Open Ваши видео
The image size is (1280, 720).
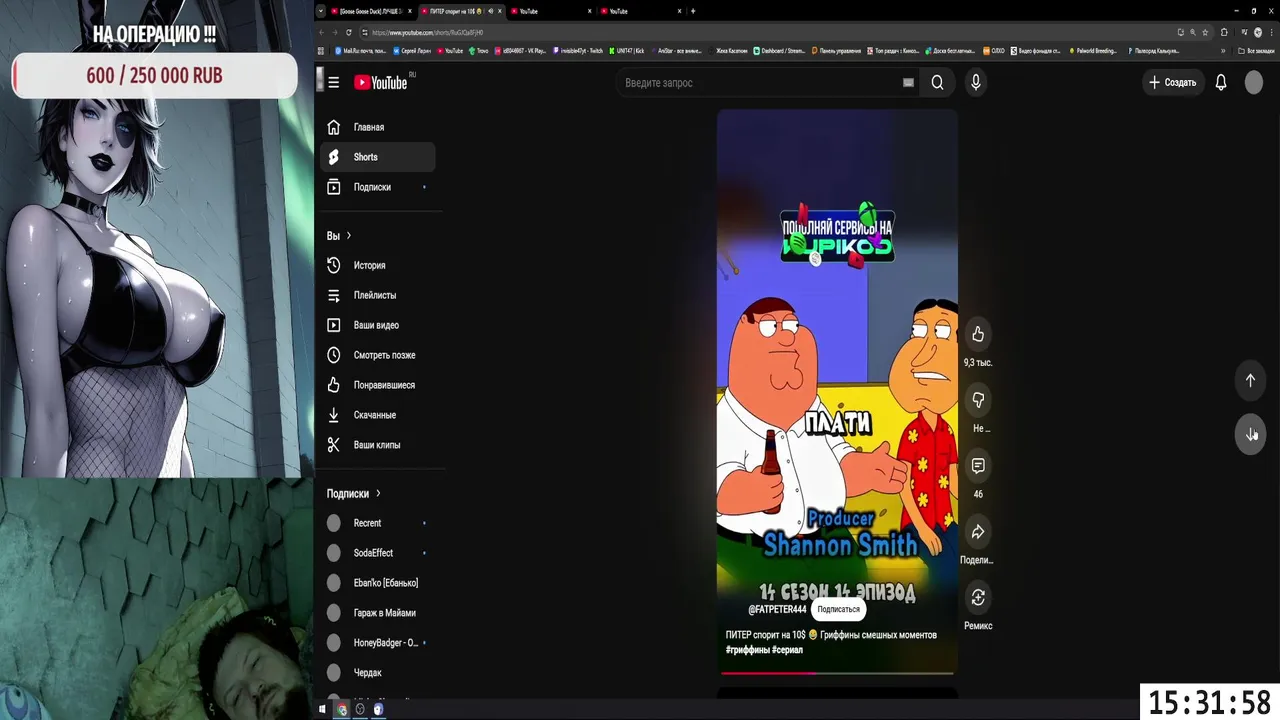click(378, 325)
